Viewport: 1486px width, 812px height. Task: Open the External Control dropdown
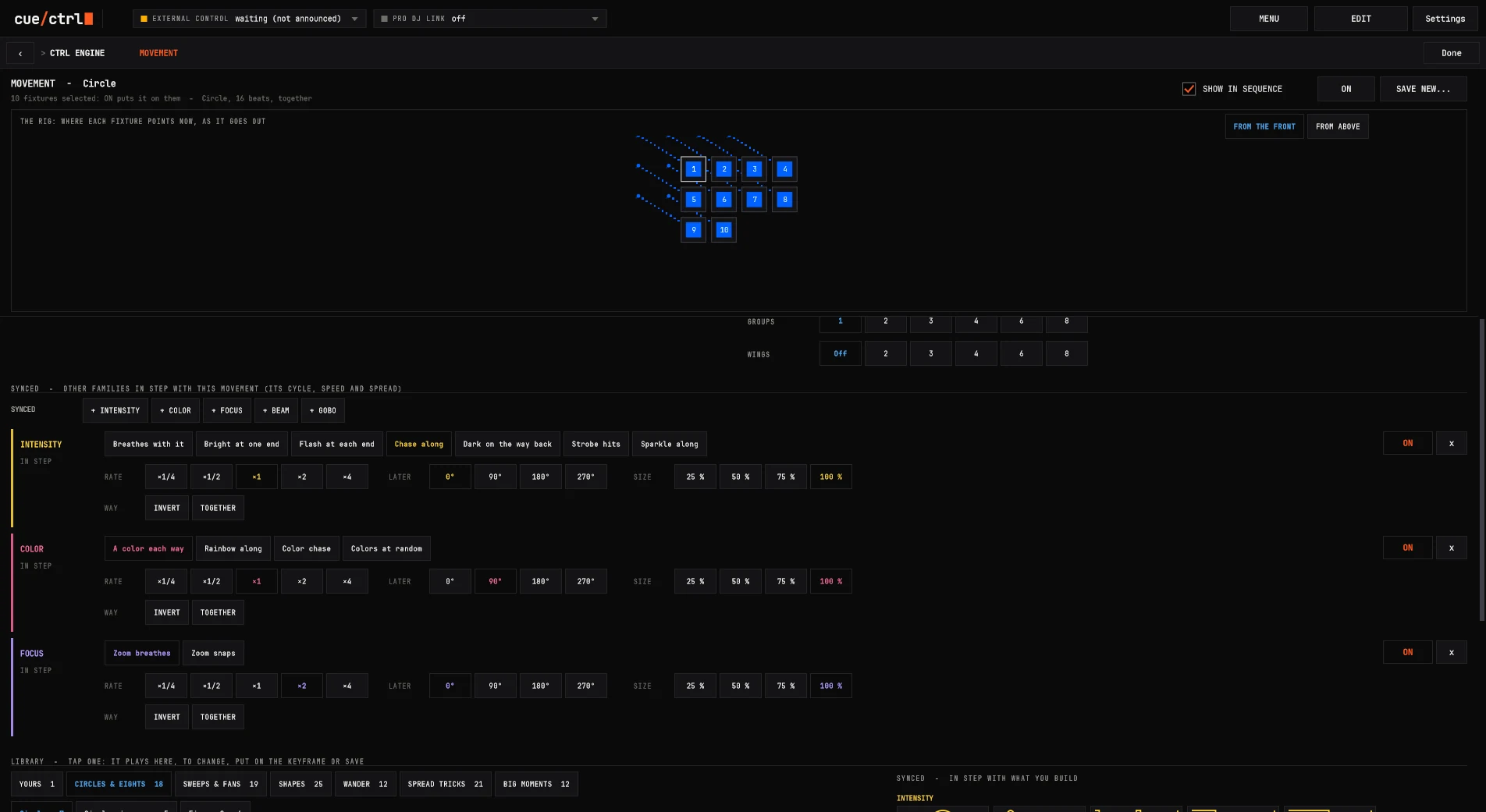pyautogui.click(x=249, y=19)
